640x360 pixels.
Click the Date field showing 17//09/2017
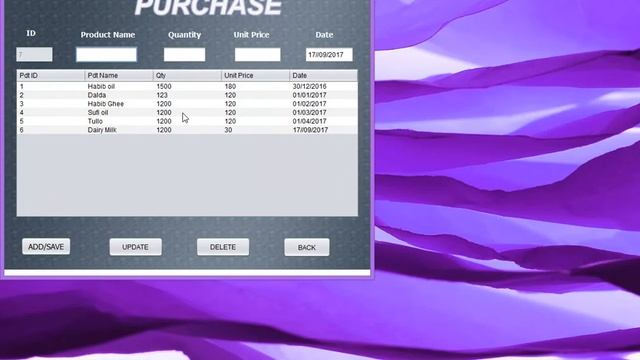(329, 55)
